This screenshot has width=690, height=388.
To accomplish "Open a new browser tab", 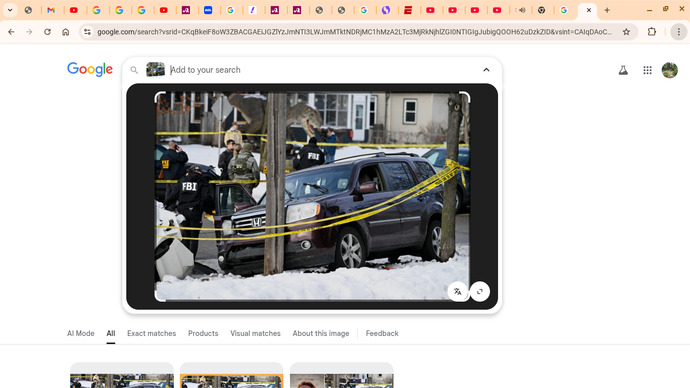I will point(607,10).
